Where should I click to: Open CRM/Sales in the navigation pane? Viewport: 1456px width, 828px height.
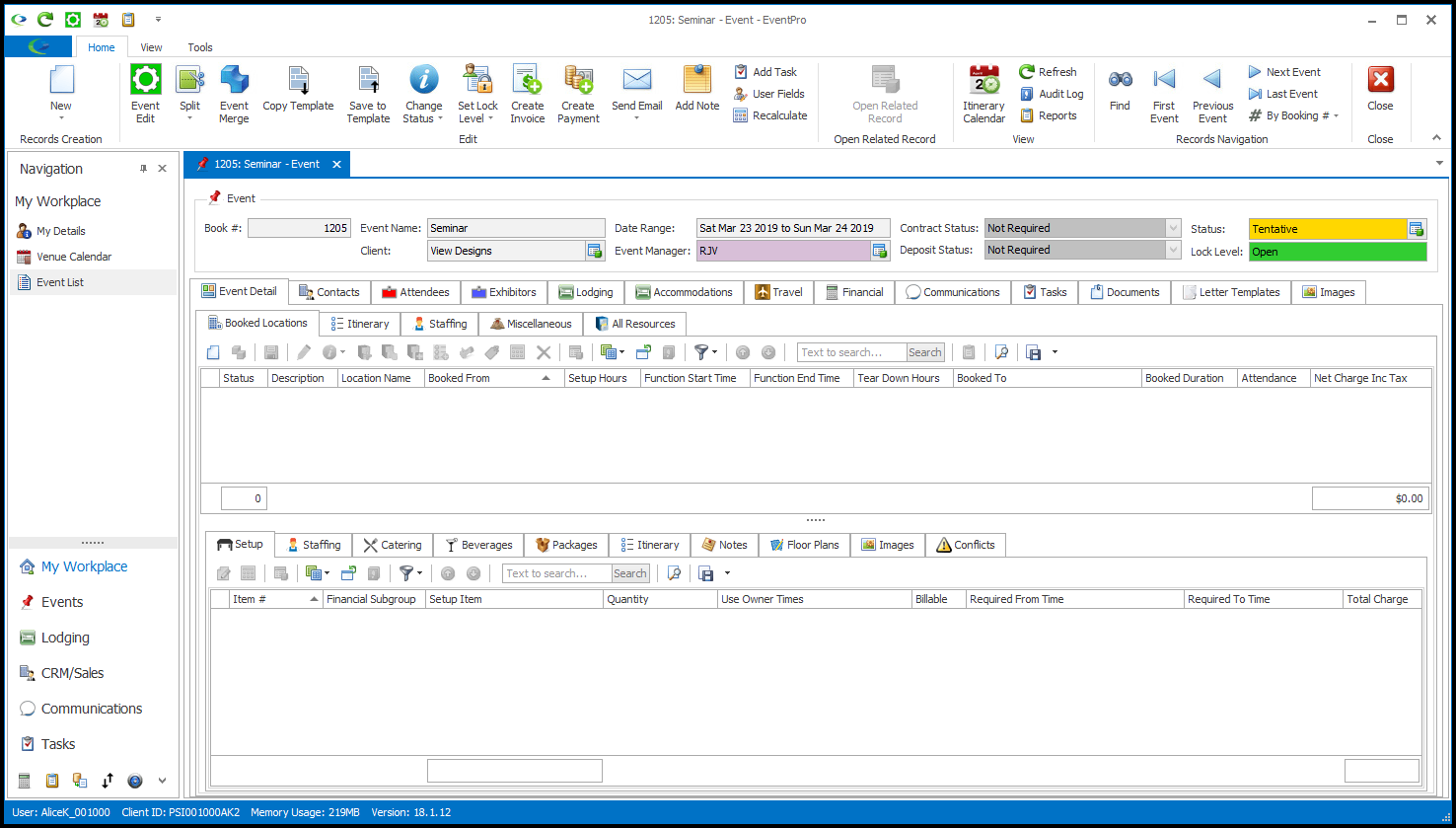(x=72, y=673)
